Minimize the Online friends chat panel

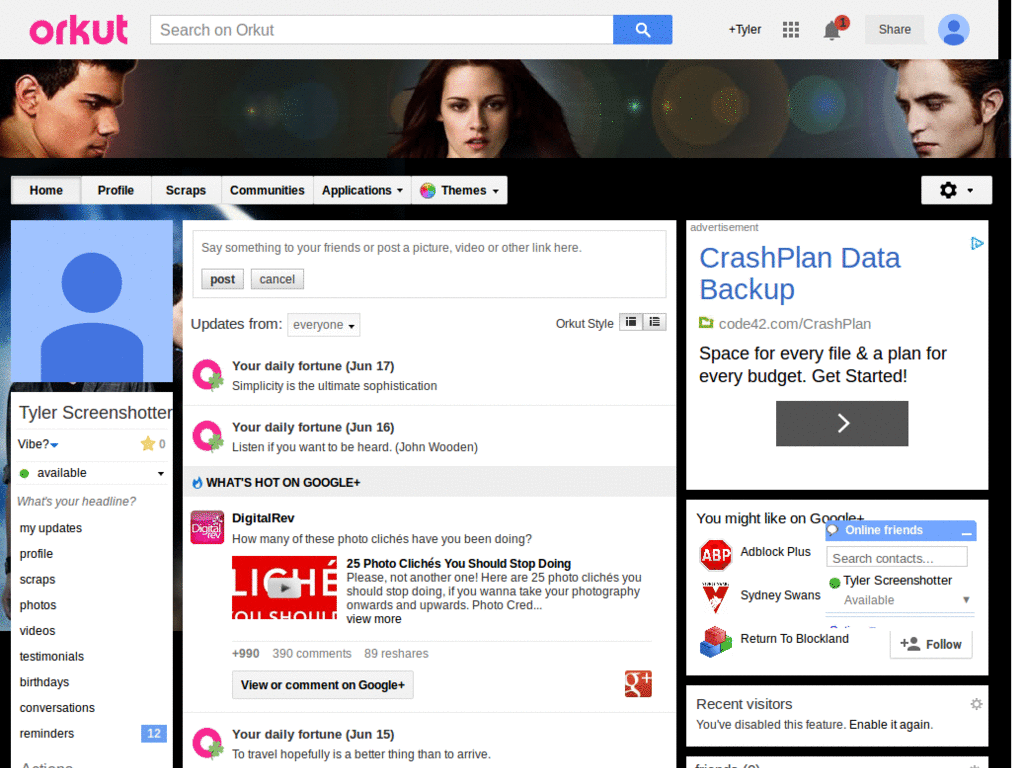click(967, 533)
